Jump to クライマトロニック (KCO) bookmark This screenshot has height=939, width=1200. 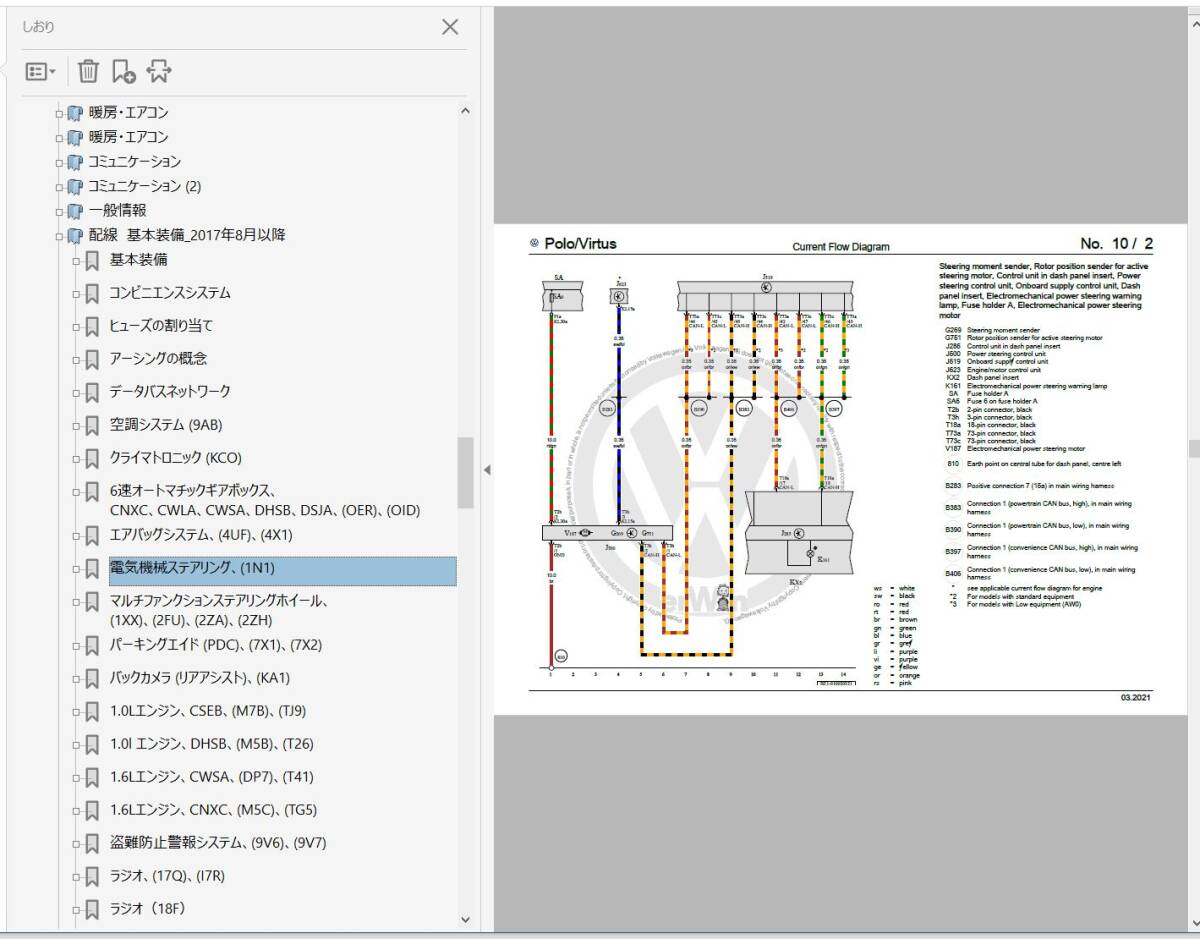click(x=176, y=458)
